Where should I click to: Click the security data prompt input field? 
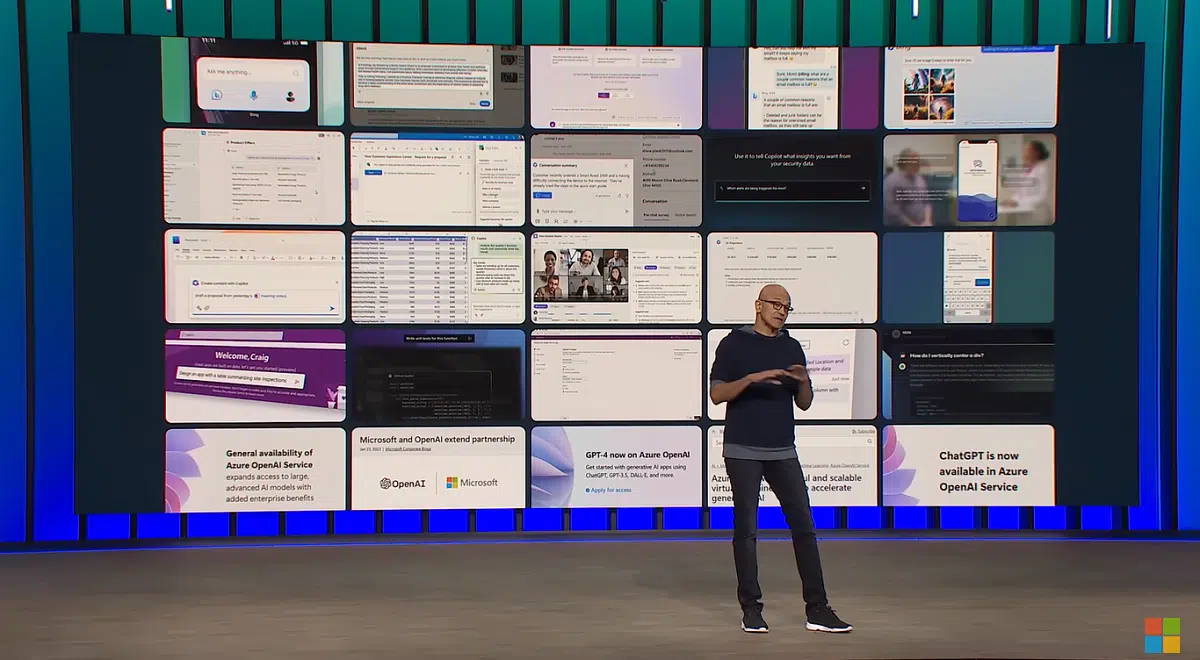click(792, 189)
